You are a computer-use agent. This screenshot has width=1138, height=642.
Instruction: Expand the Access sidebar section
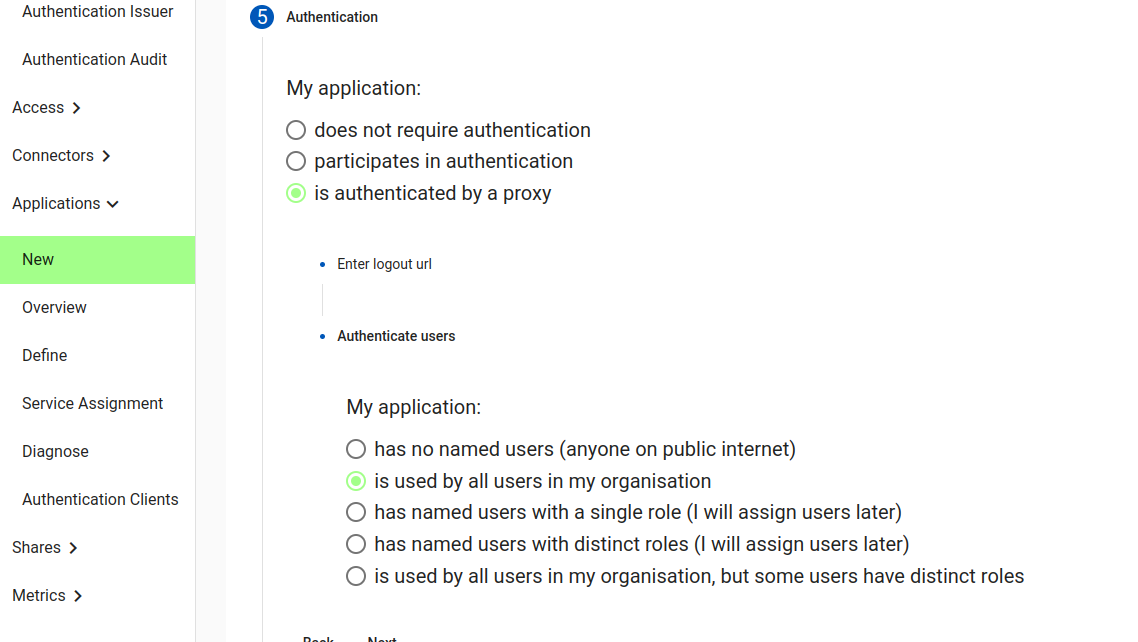point(46,107)
